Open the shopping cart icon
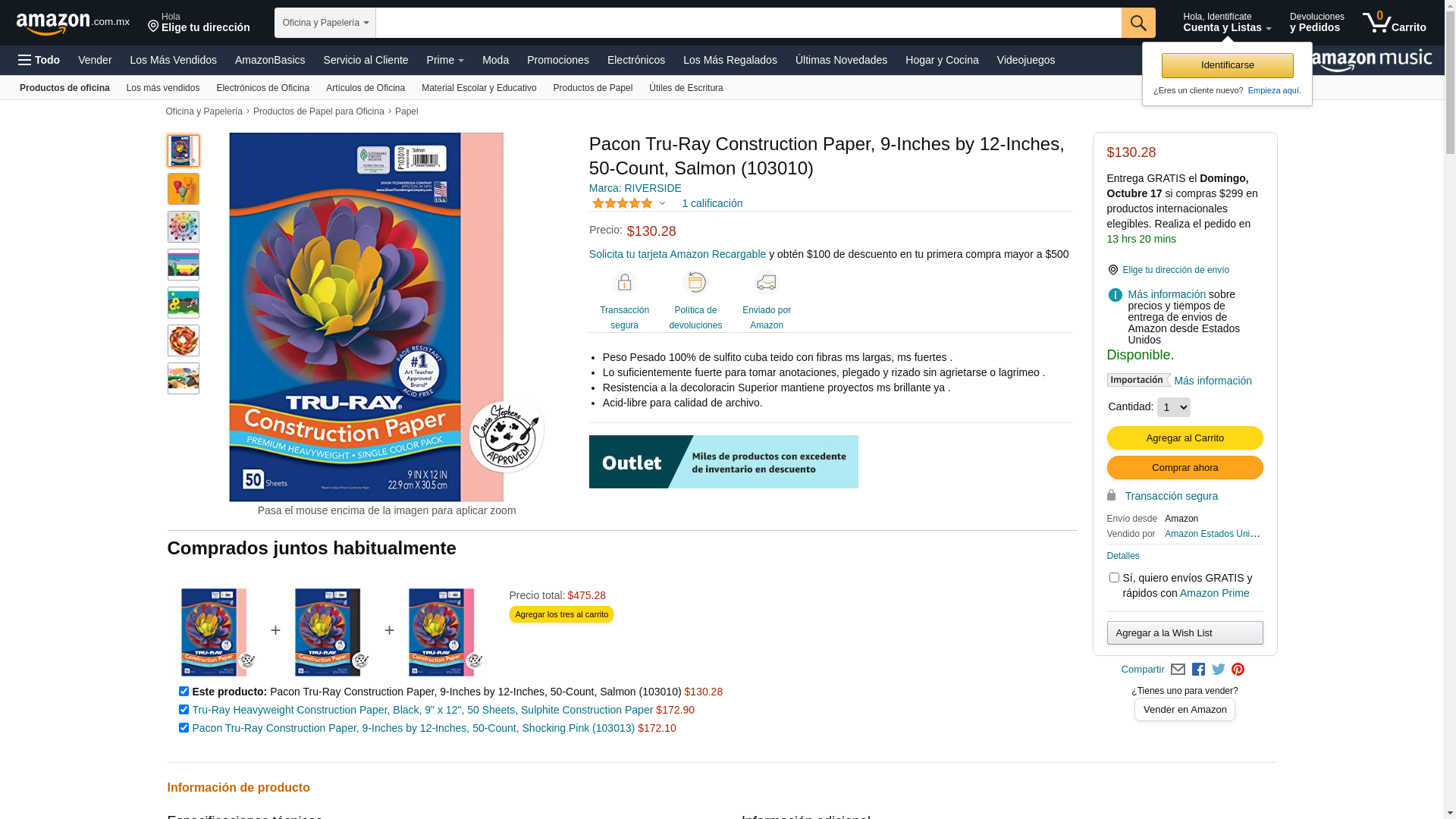The width and height of the screenshot is (1456, 819). pos(1394,23)
